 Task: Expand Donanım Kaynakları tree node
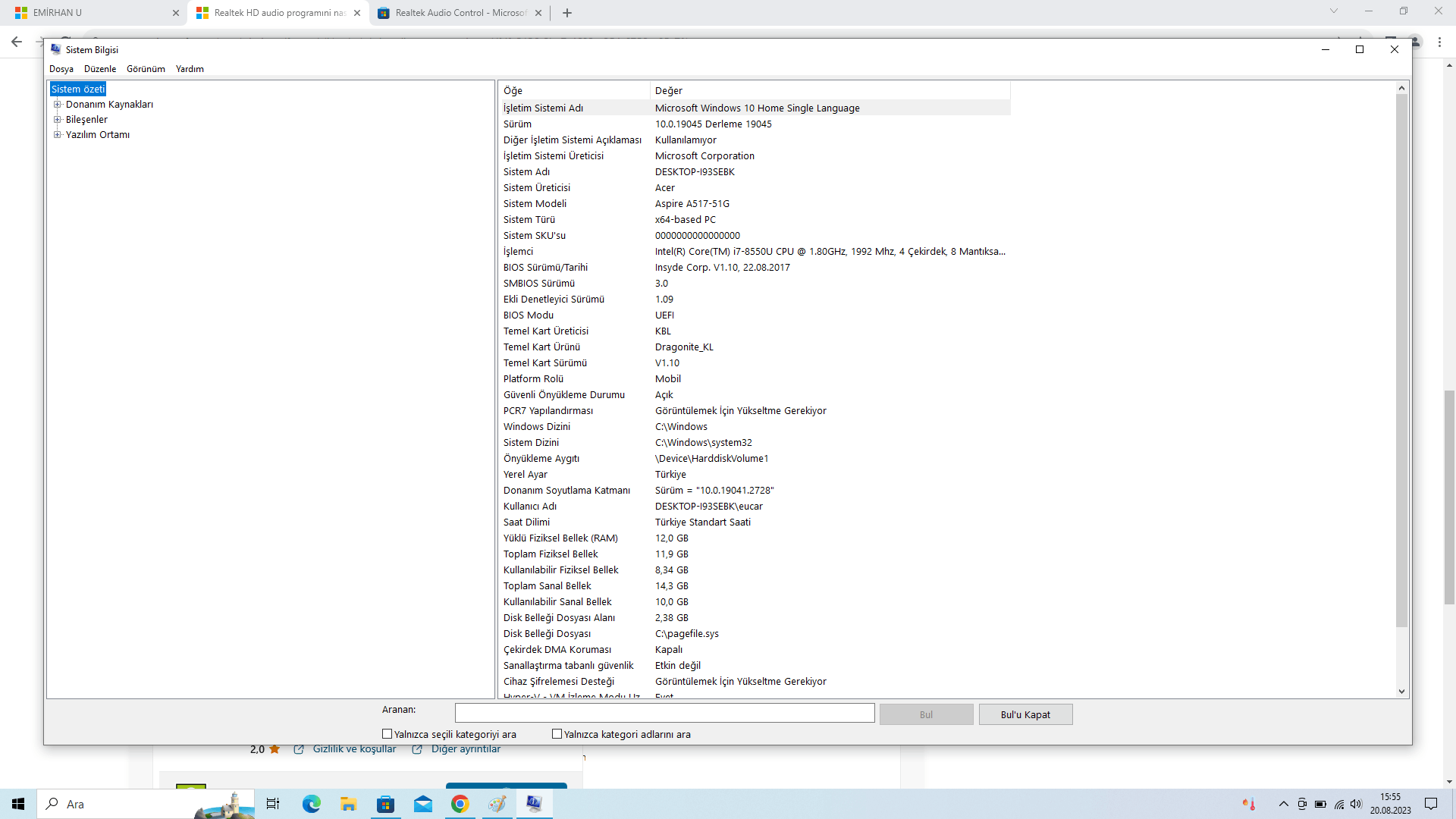pos(57,105)
